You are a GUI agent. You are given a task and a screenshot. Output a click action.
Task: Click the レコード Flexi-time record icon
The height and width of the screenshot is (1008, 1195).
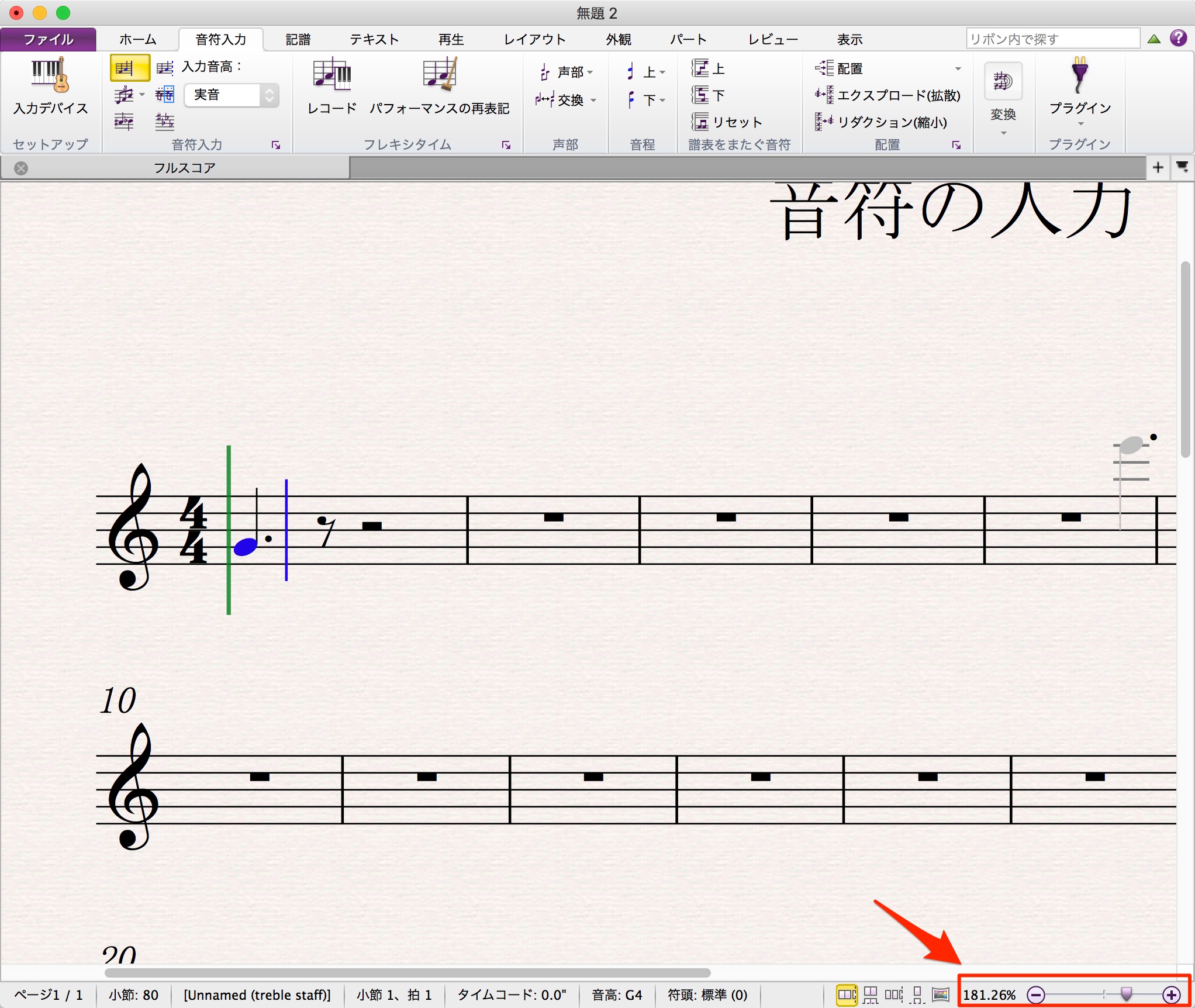click(331, 74)
